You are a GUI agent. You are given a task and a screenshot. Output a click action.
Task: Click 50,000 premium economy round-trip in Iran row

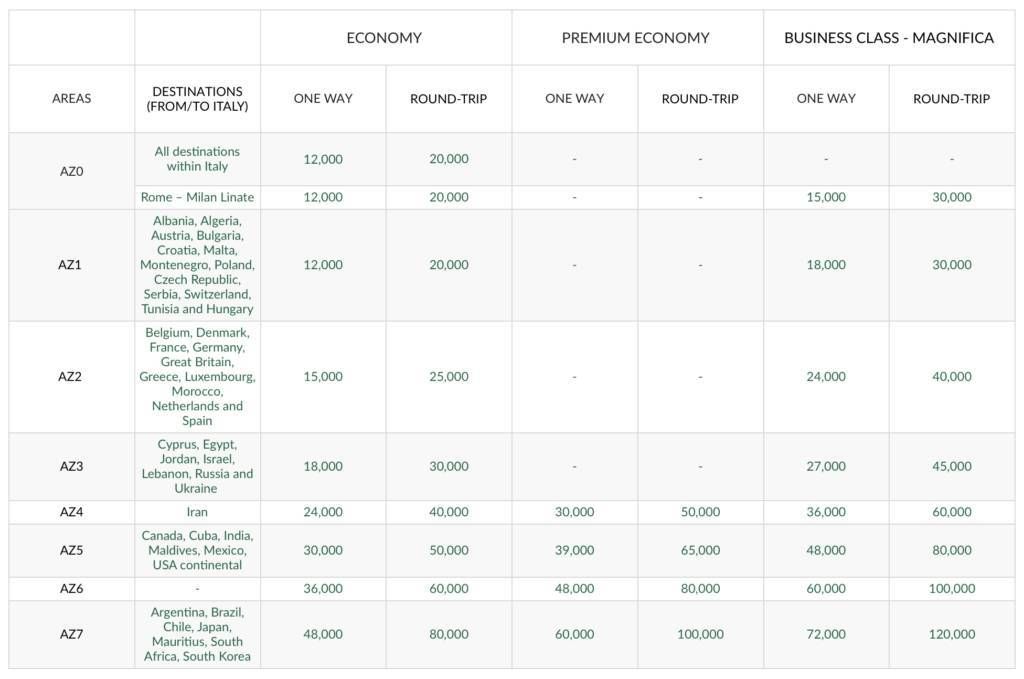click(700, 512)
